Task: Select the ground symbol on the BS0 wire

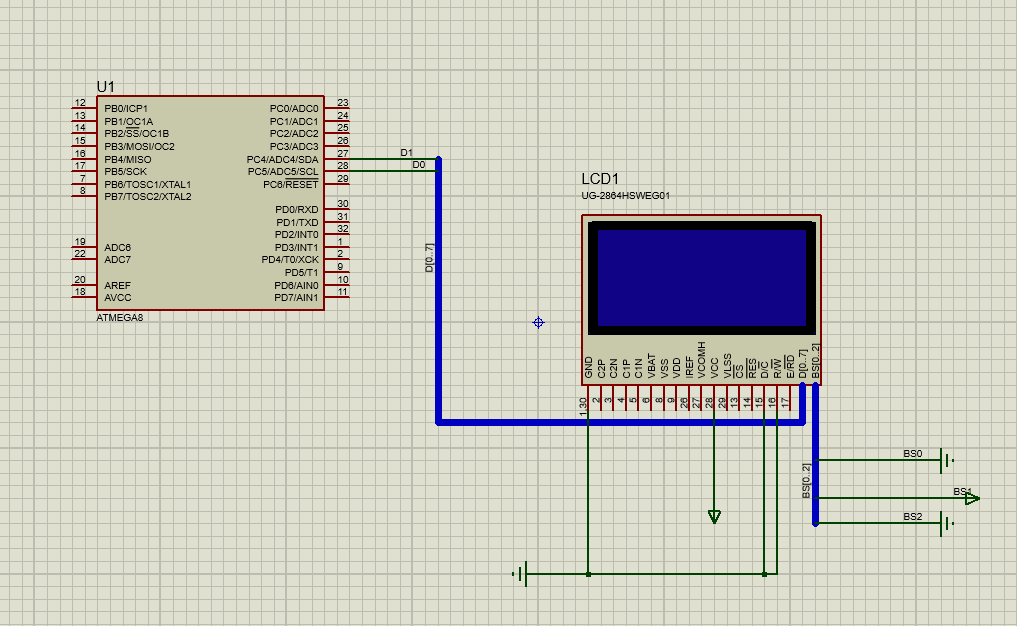Action: tap(946, 461)
